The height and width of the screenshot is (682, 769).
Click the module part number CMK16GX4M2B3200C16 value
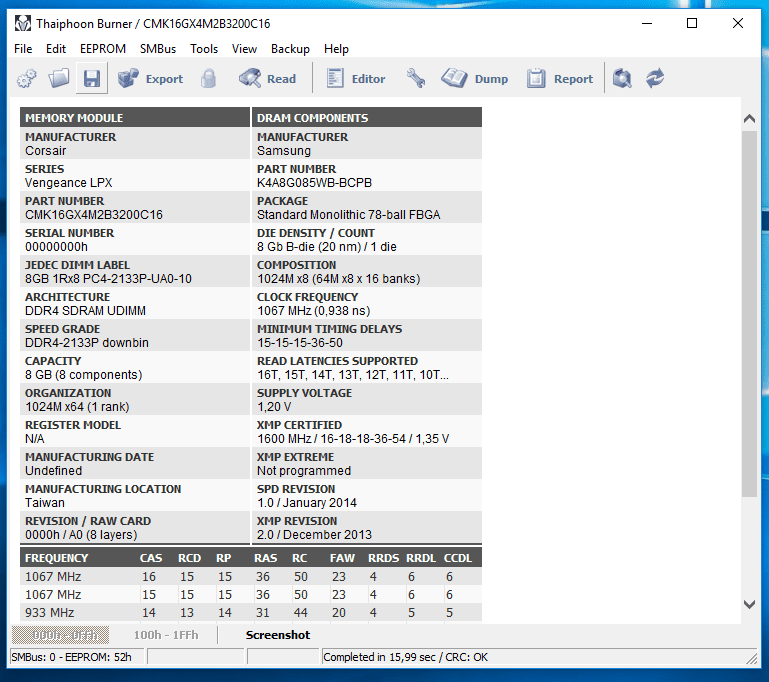[x=94, y=215]
